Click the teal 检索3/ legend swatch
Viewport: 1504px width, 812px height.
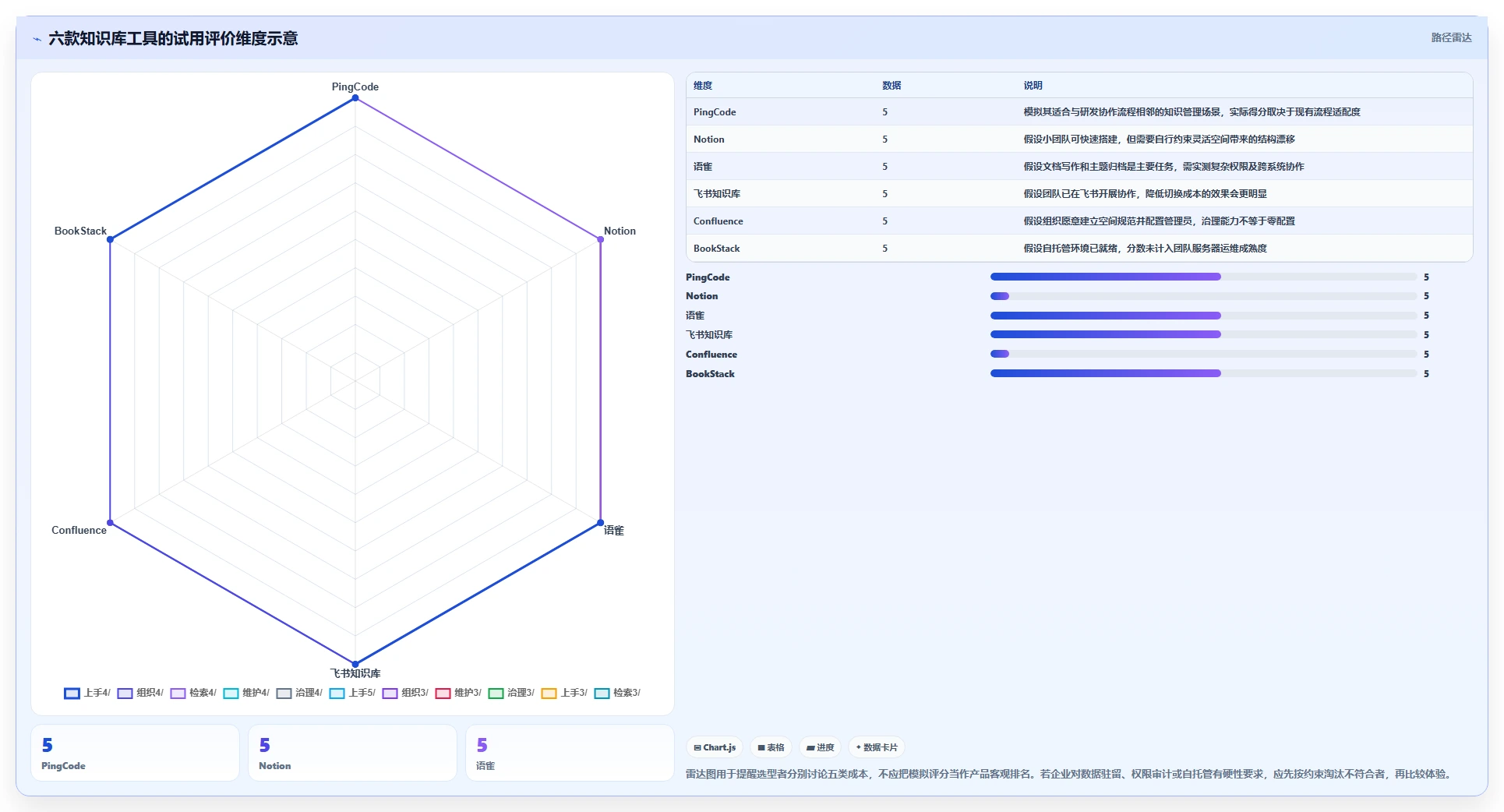[602, 693]
